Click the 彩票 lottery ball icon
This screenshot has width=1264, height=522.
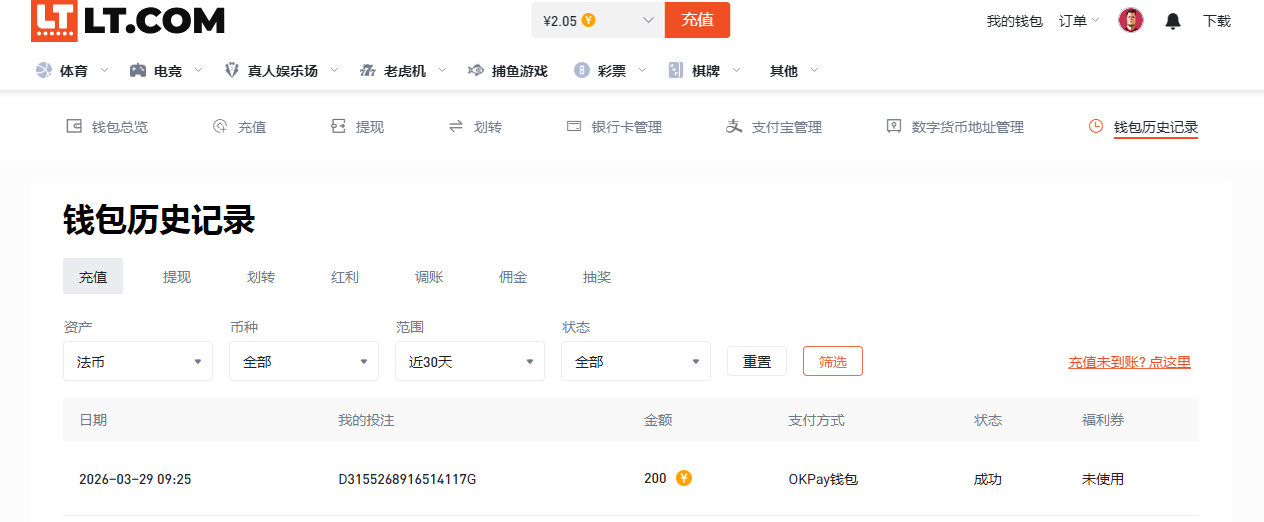[x=582, y=71]
